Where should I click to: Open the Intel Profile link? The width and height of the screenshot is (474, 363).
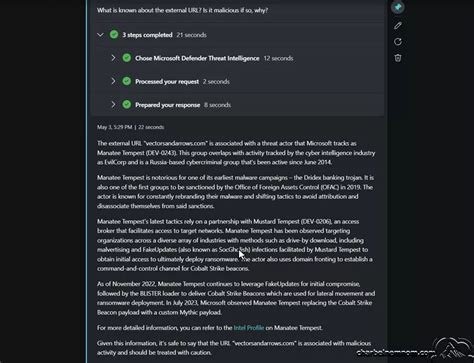(x=249, y=328)
